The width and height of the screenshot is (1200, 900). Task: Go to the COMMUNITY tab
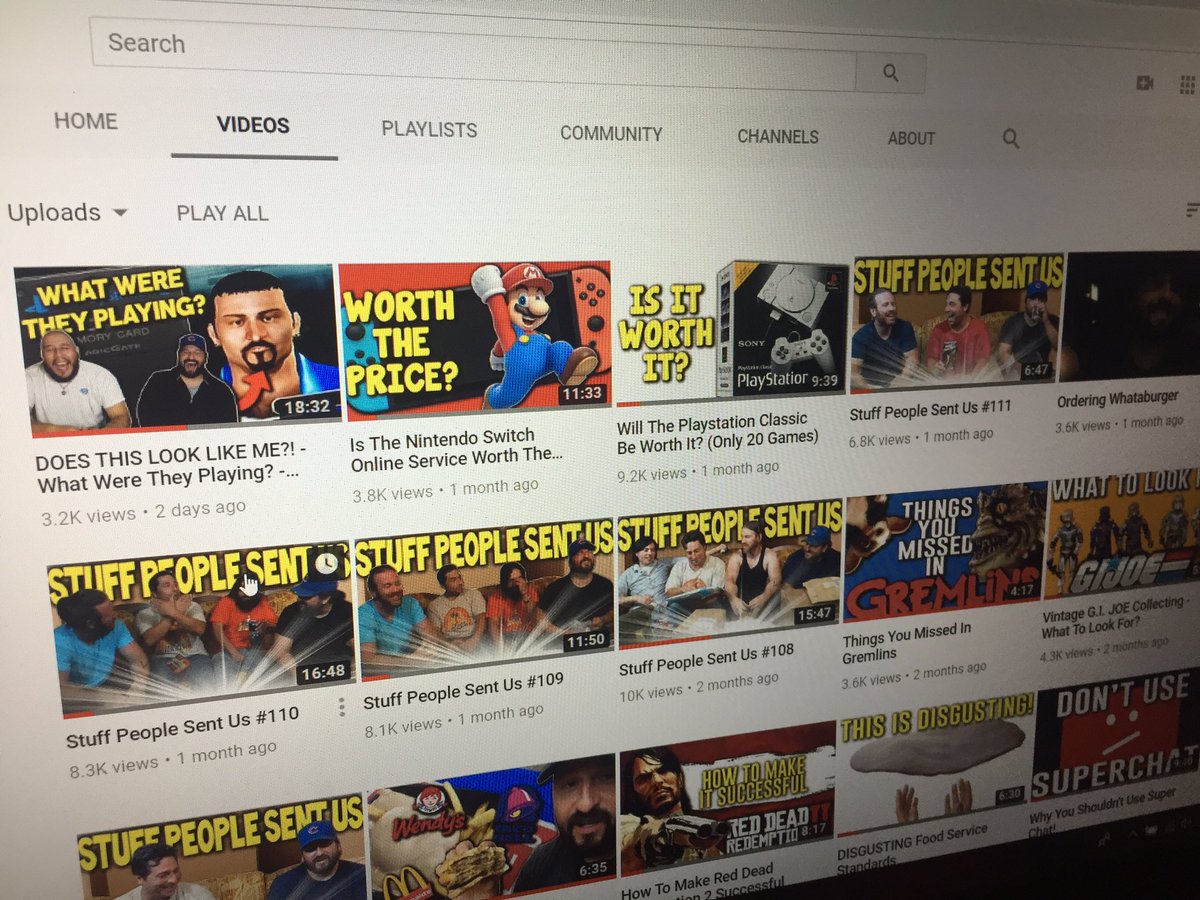pos(611,133)
